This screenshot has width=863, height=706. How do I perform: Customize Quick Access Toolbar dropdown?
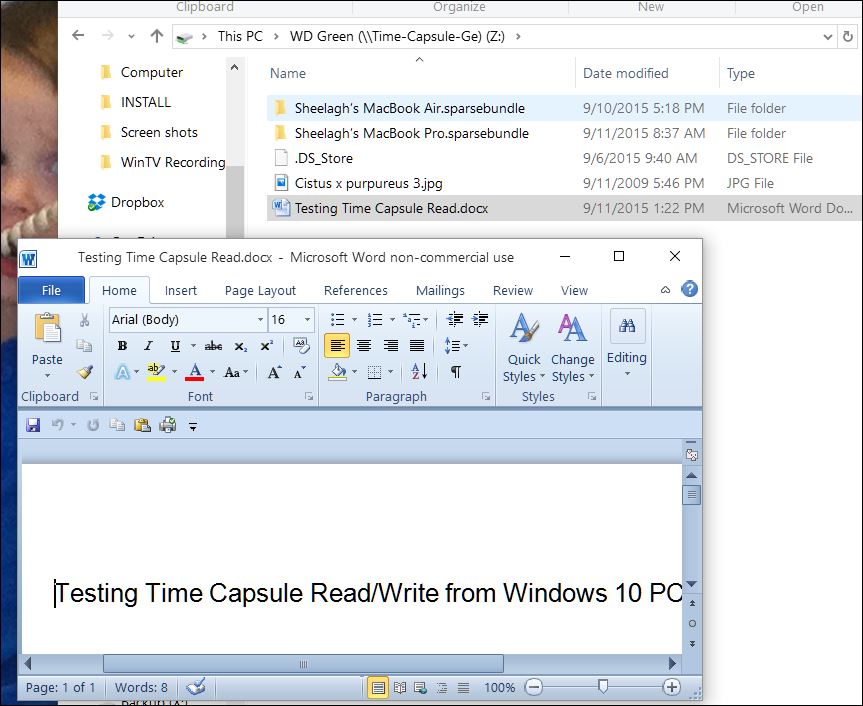(193, 425)
